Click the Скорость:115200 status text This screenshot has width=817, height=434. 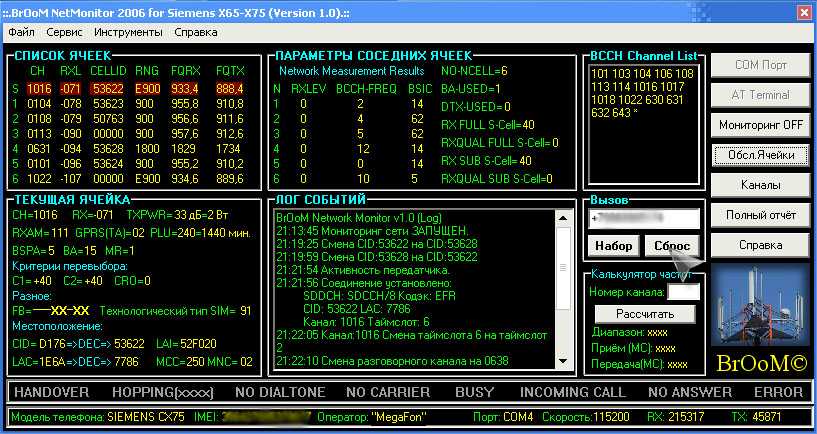click(586, 417)
